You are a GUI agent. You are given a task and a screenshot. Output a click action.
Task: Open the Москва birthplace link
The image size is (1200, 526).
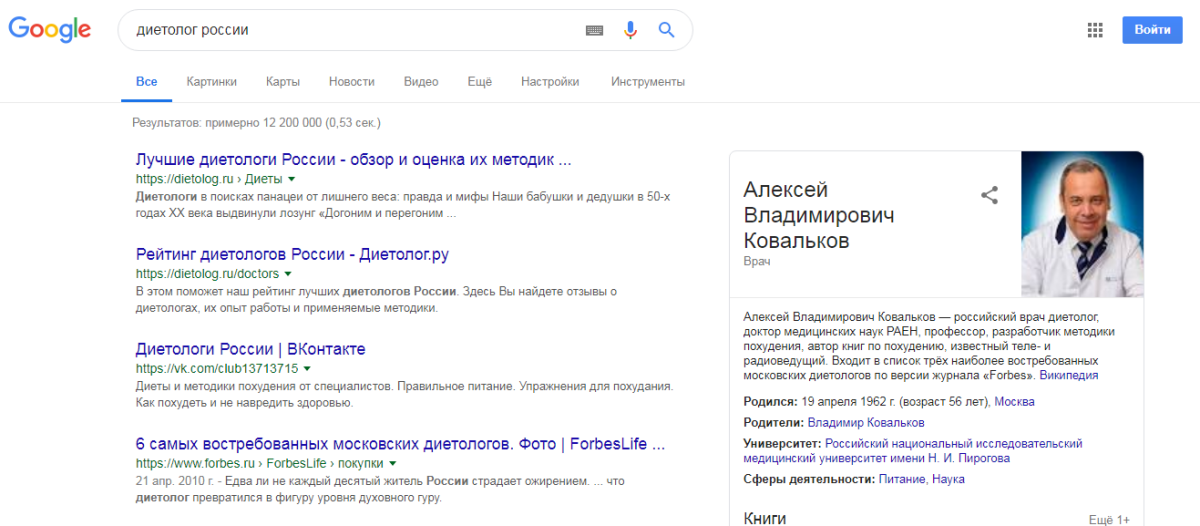1014,401
